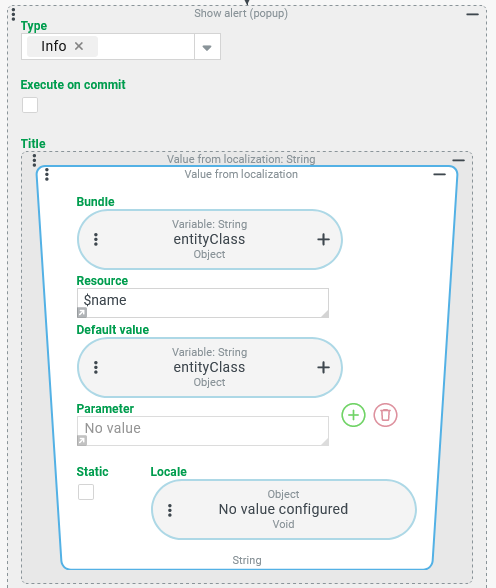Open expression editor icon under Resource field

tap(82, 312)
